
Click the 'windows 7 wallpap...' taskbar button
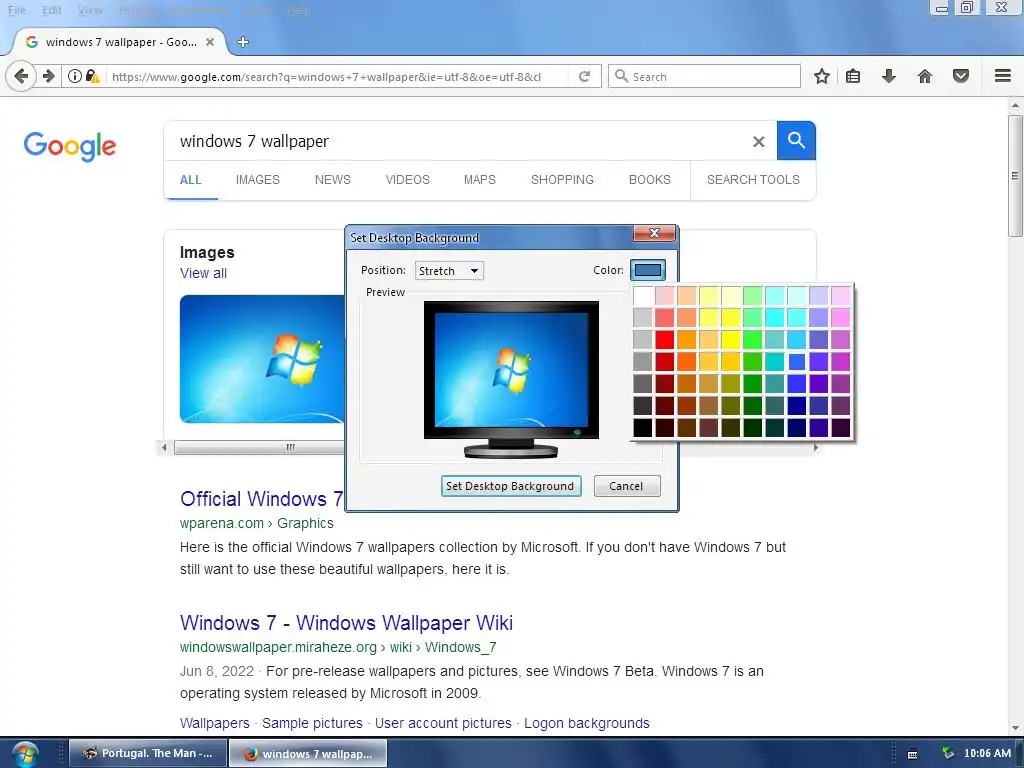(x=308, y=754)
